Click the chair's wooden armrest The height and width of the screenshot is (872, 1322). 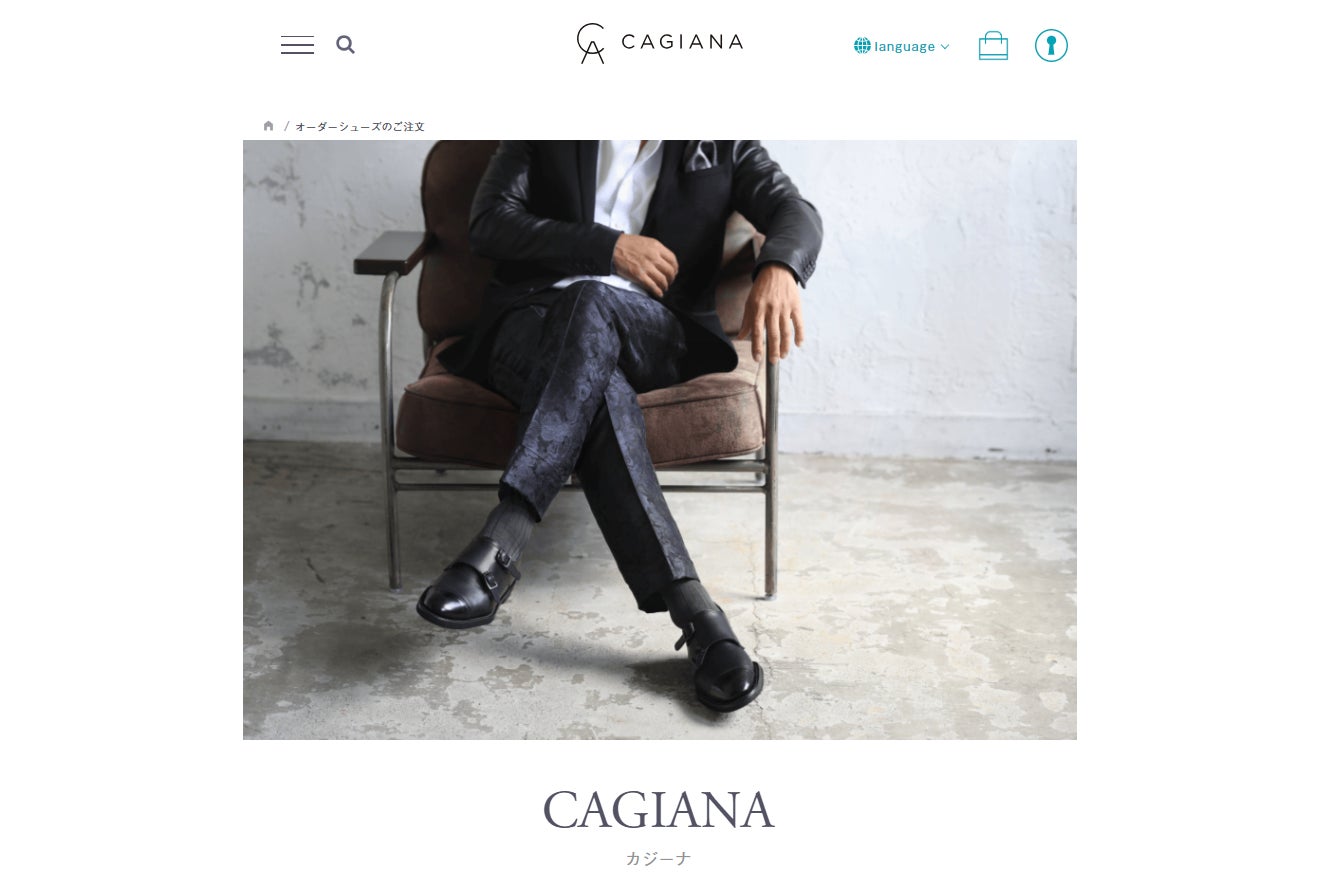[390, 251]
